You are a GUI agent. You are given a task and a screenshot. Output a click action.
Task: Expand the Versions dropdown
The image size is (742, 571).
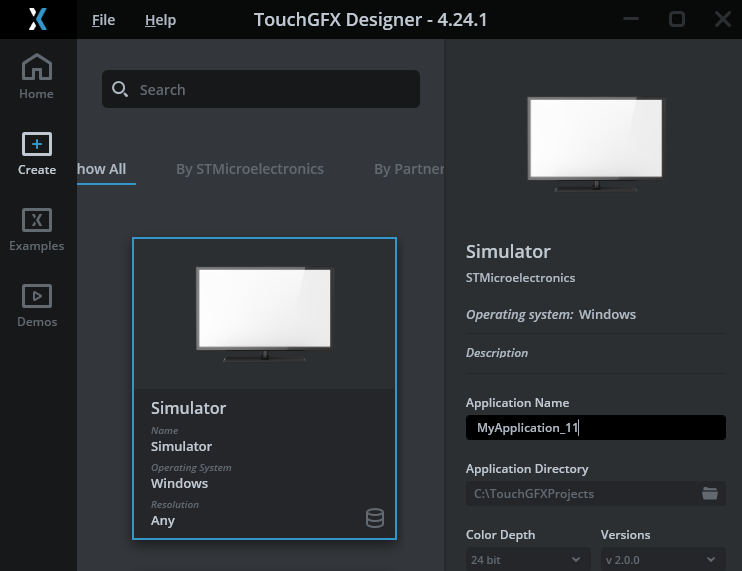point(662,559)
